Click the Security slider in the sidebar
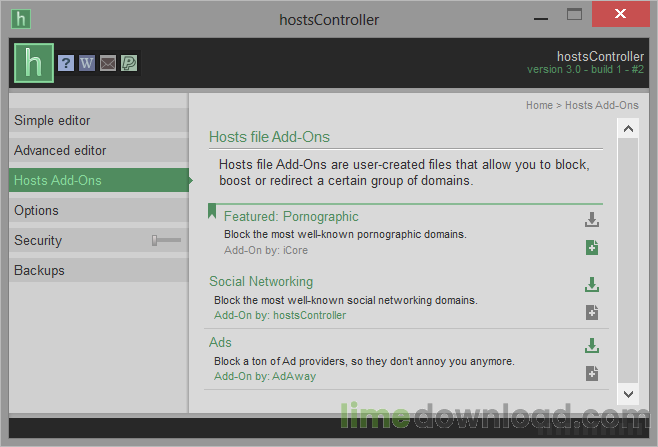Viewport: 658px width, 447px height. [166, 240]
